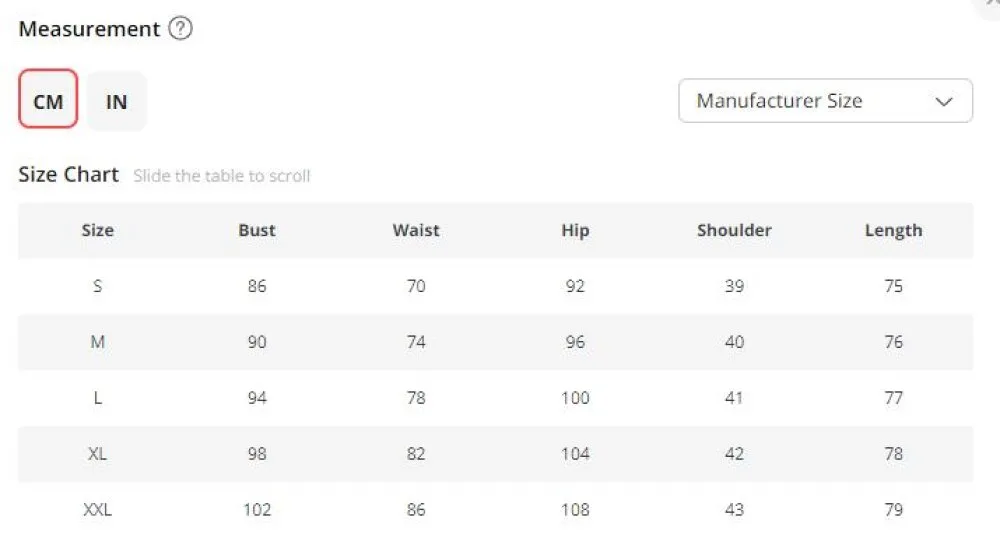Select the XL size row
The height and width of the screenshot is (545, 1000).
pyautogui.click(x=496, y=454)
